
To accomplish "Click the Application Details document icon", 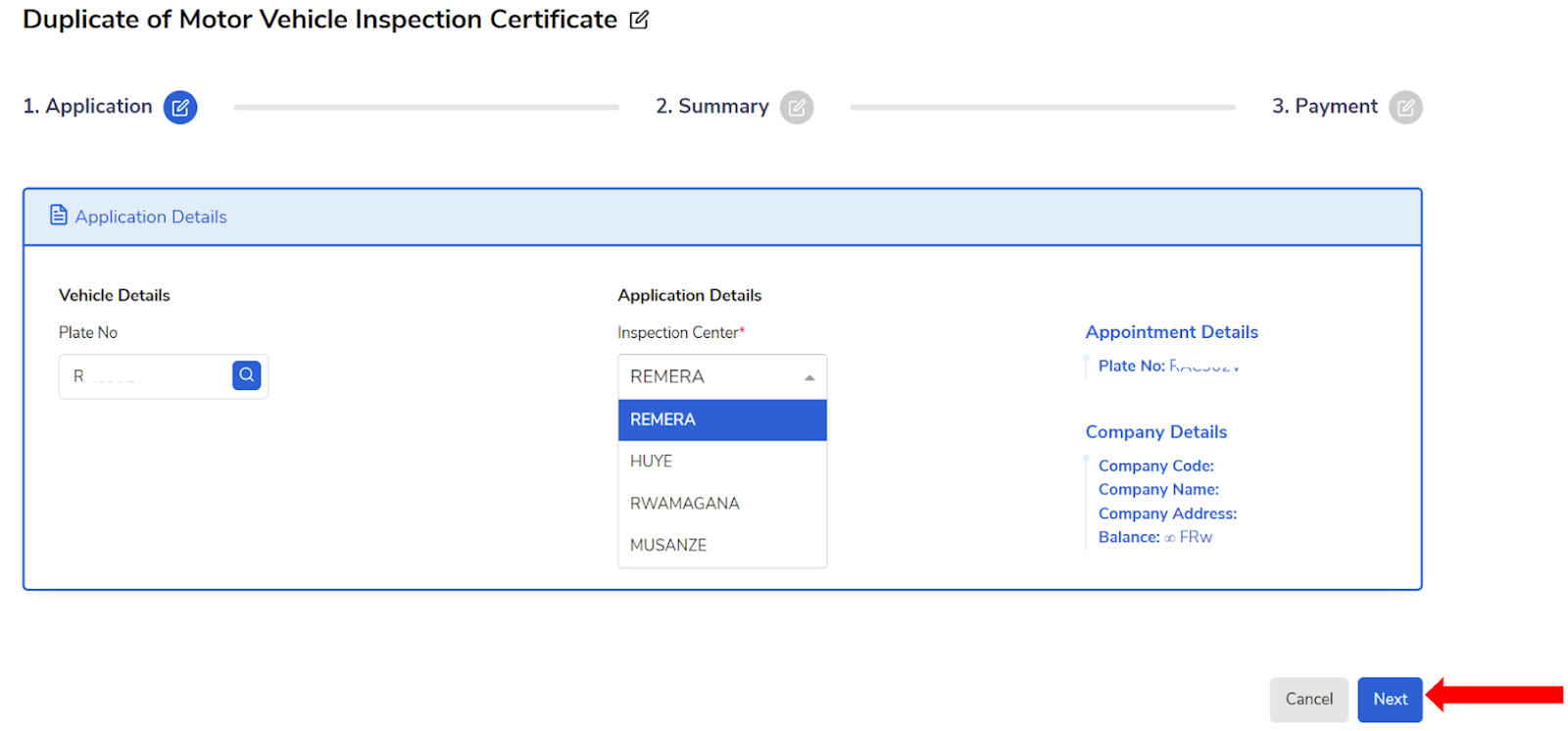I will pyautogui.click(x=59, y=215).
